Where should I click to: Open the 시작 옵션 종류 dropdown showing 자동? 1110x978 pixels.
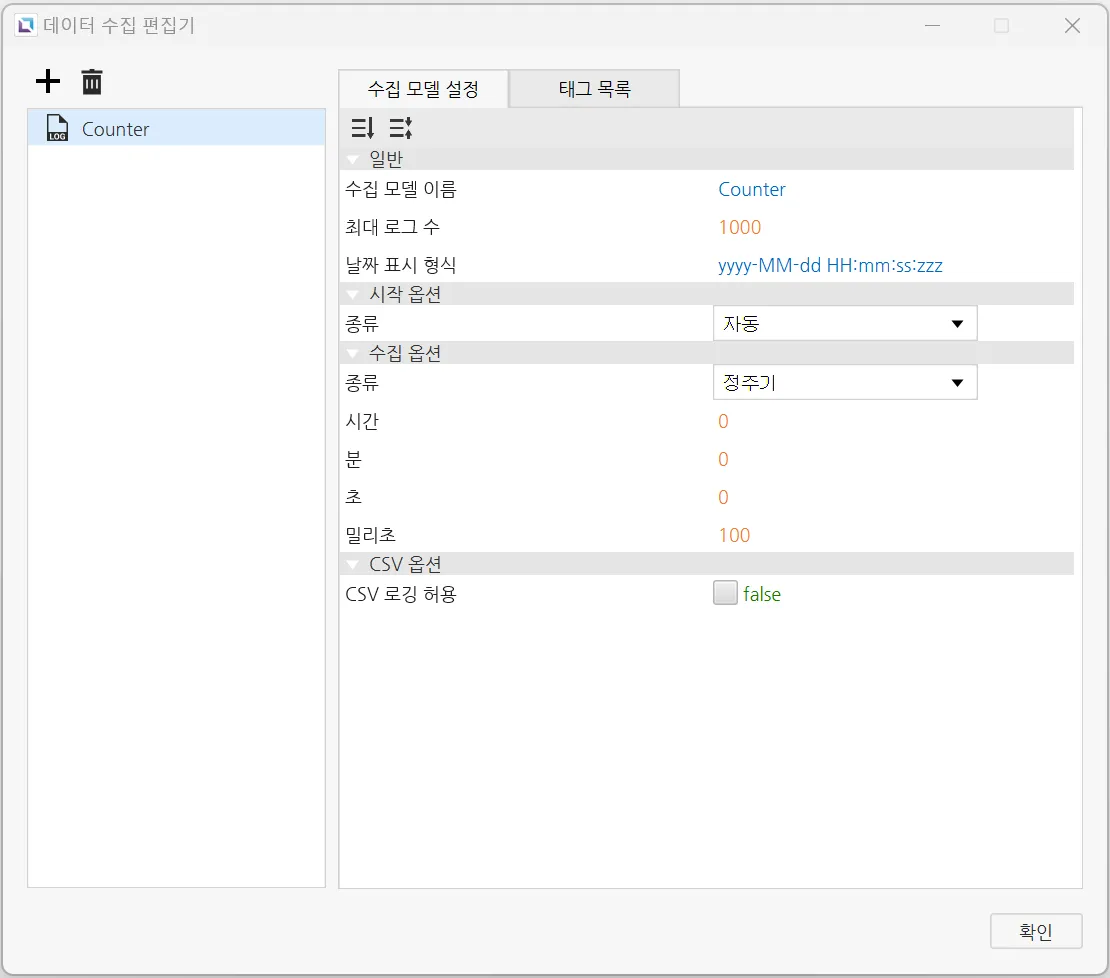tap(844, 324)
